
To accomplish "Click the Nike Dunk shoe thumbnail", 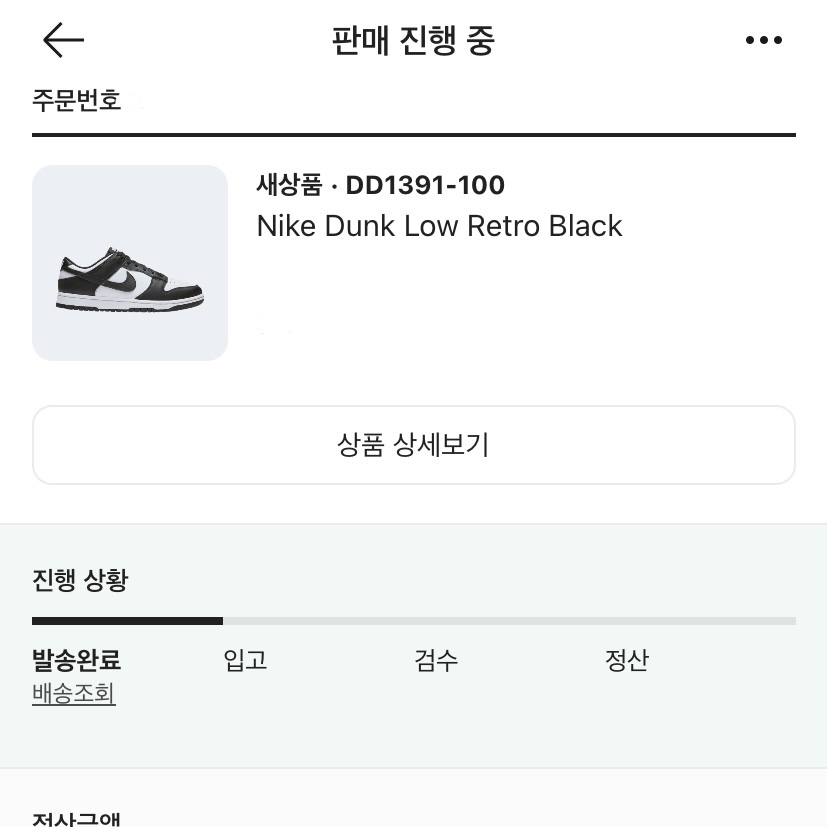I will 130,263.
